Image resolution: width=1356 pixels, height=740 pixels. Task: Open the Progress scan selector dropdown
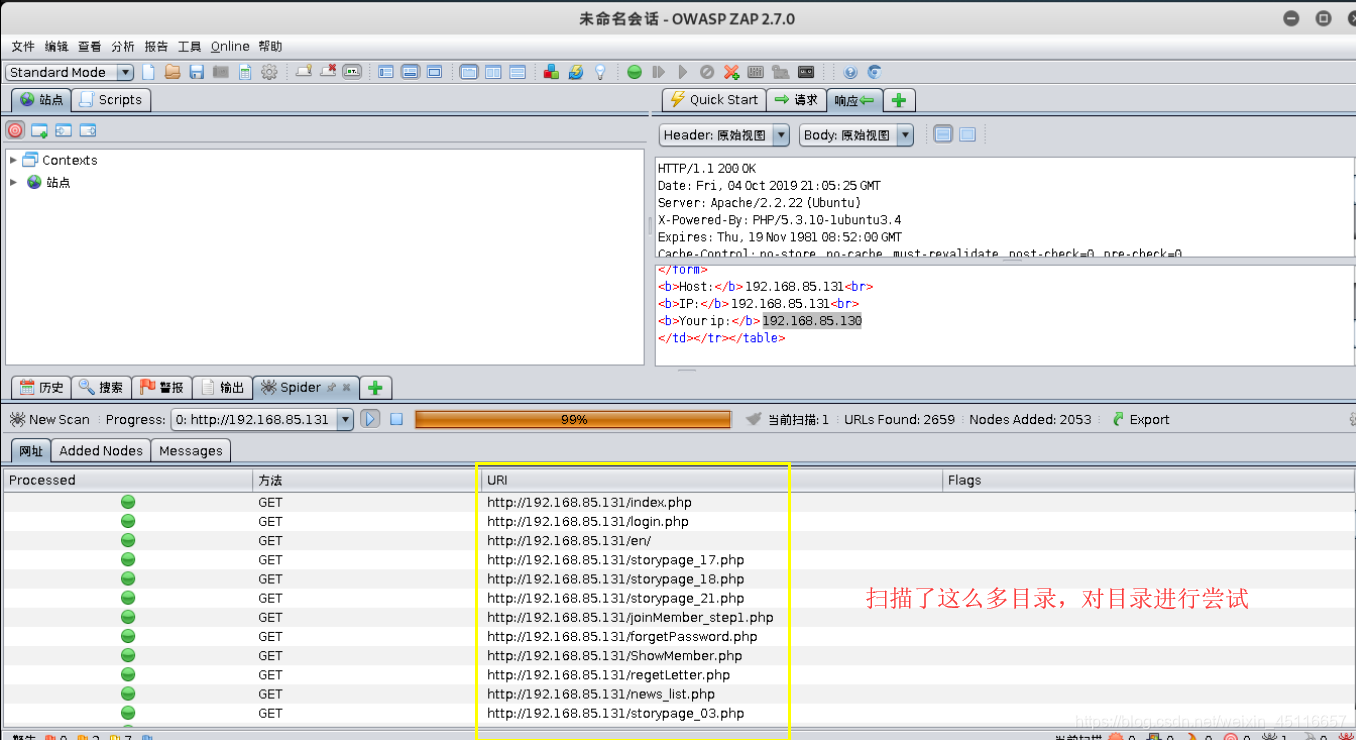point(263,419)
